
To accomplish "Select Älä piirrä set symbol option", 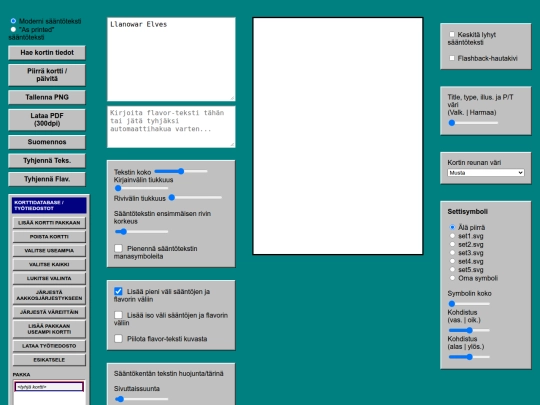I will [452, 227].
